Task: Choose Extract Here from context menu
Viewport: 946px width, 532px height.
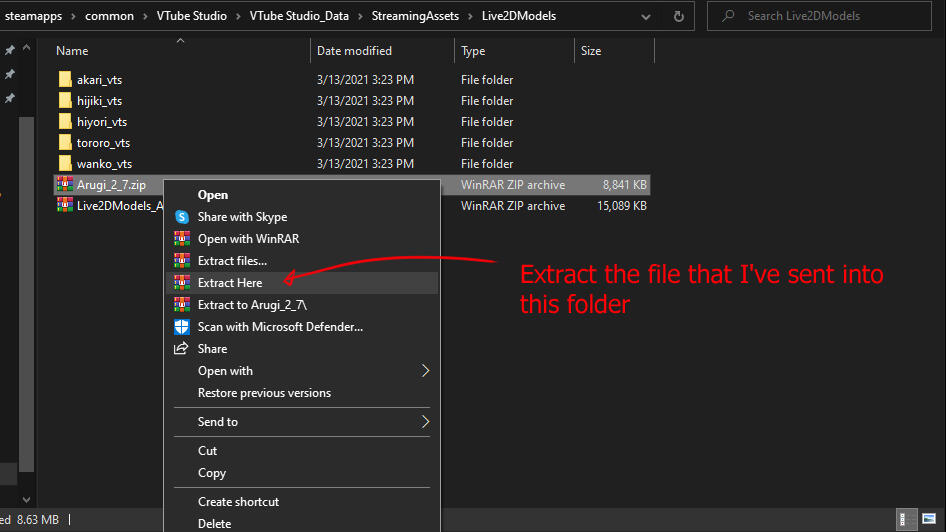Action: pyautogui.click(x=230, y=283)
